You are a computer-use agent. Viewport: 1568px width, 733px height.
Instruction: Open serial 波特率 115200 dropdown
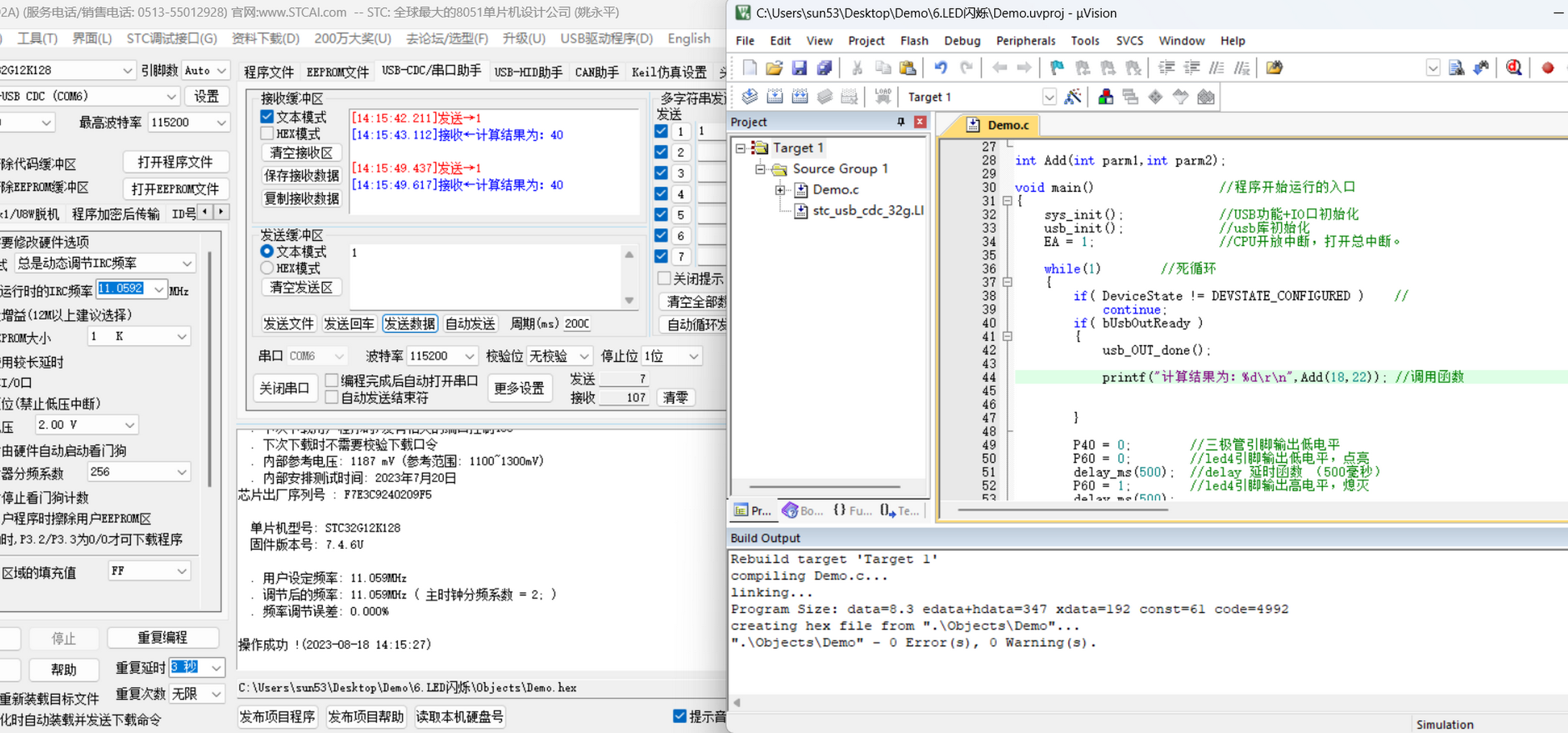442,356
